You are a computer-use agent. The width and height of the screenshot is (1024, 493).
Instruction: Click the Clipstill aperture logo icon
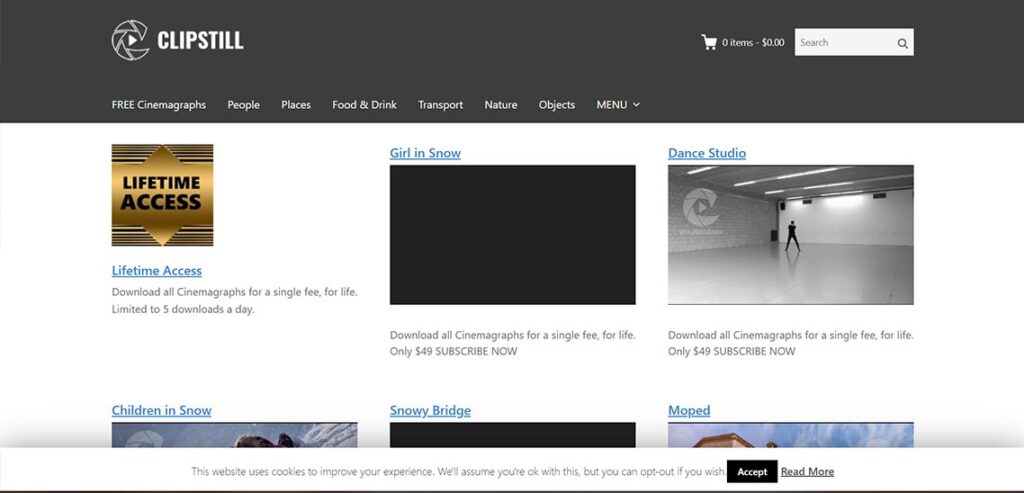coord(130,40)
